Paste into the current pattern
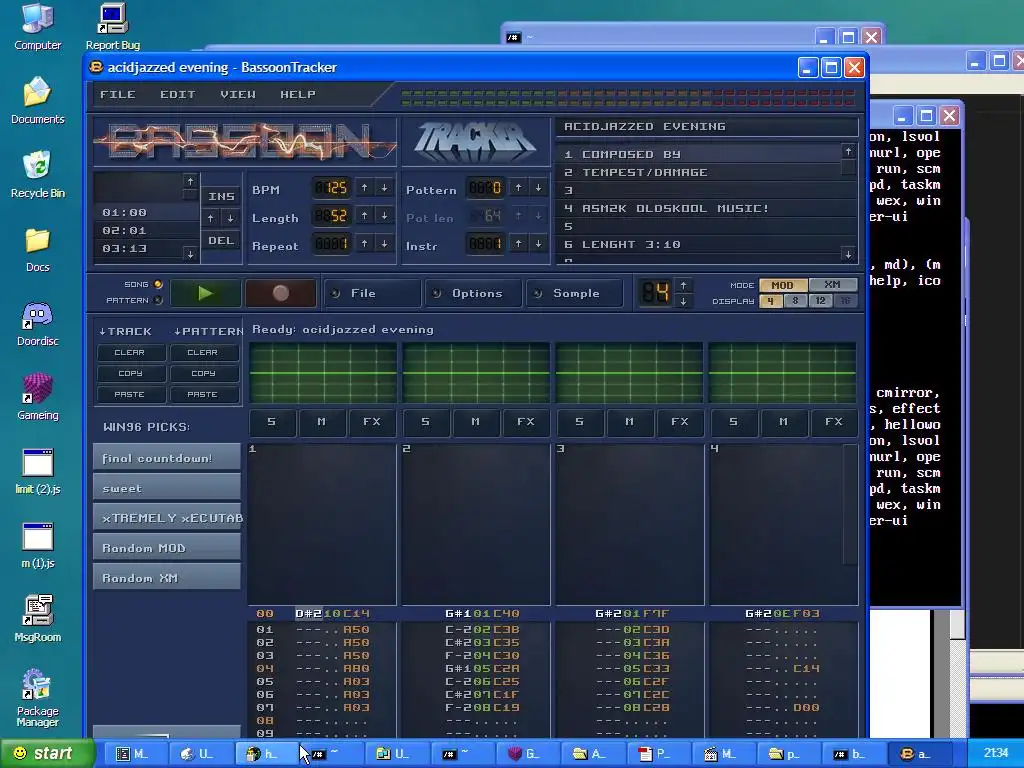The width and height of the screenshot is (1024, 768). (x=203, y=394)
